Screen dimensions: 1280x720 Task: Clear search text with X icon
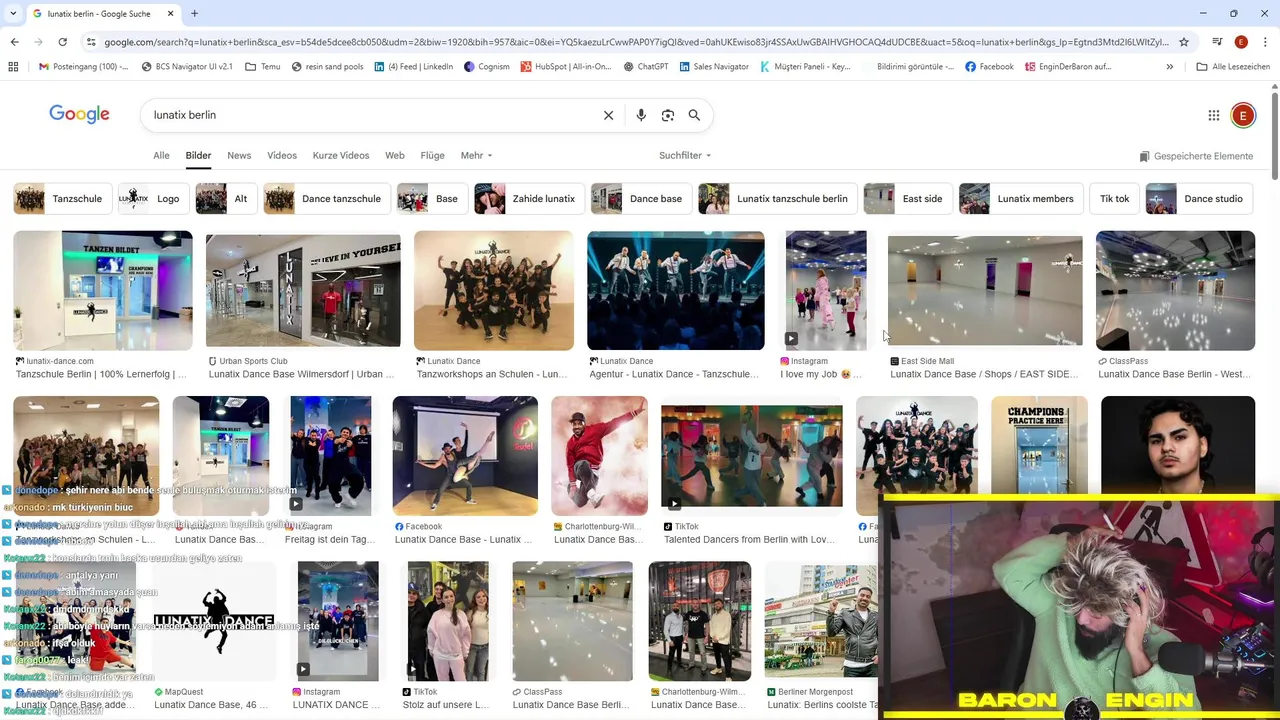608,115
